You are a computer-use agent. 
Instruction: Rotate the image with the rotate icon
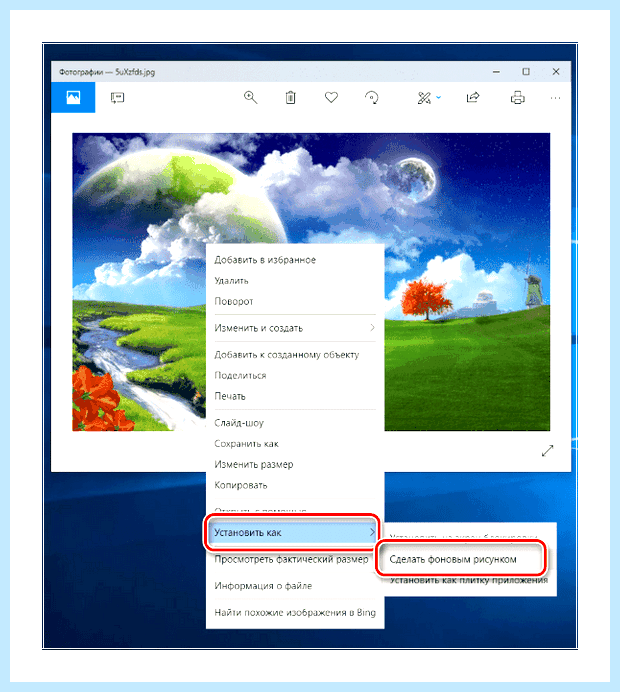coord(372,98)
